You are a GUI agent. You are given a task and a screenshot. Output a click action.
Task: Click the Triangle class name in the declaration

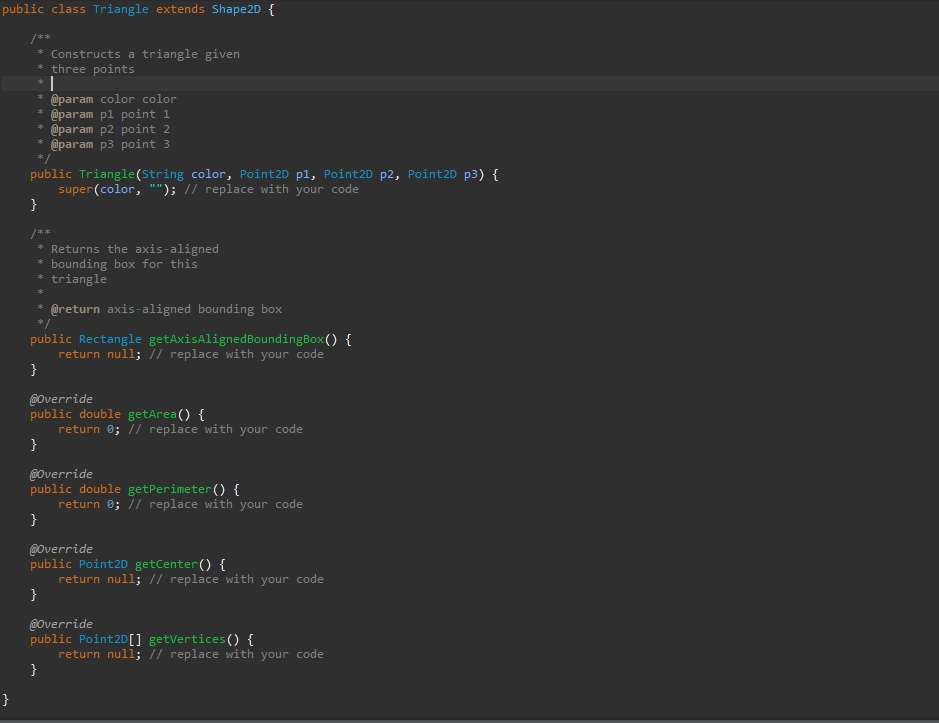click(120, 9)
